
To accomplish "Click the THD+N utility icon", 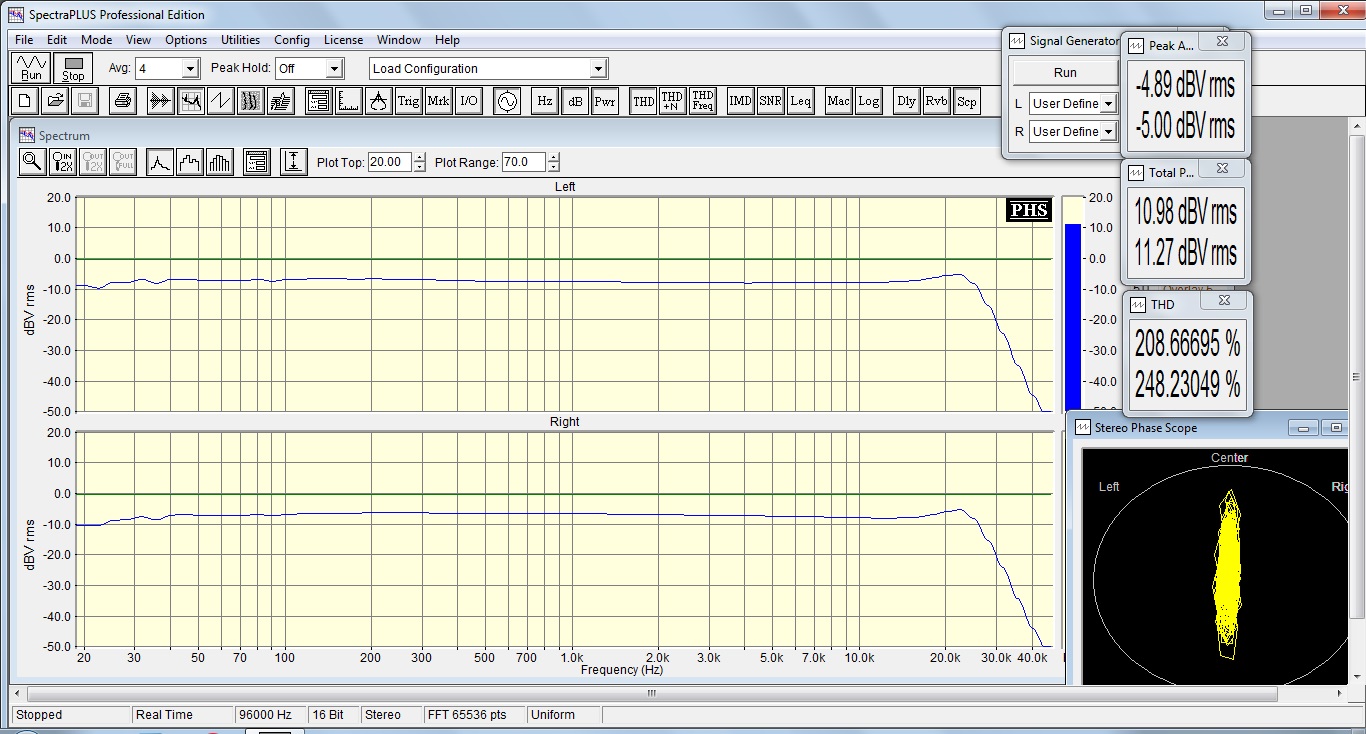I will tap(673, 101).
